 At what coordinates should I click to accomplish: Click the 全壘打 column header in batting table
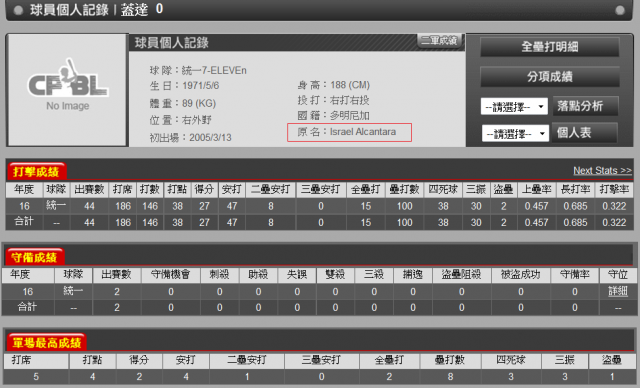(365, 189)
